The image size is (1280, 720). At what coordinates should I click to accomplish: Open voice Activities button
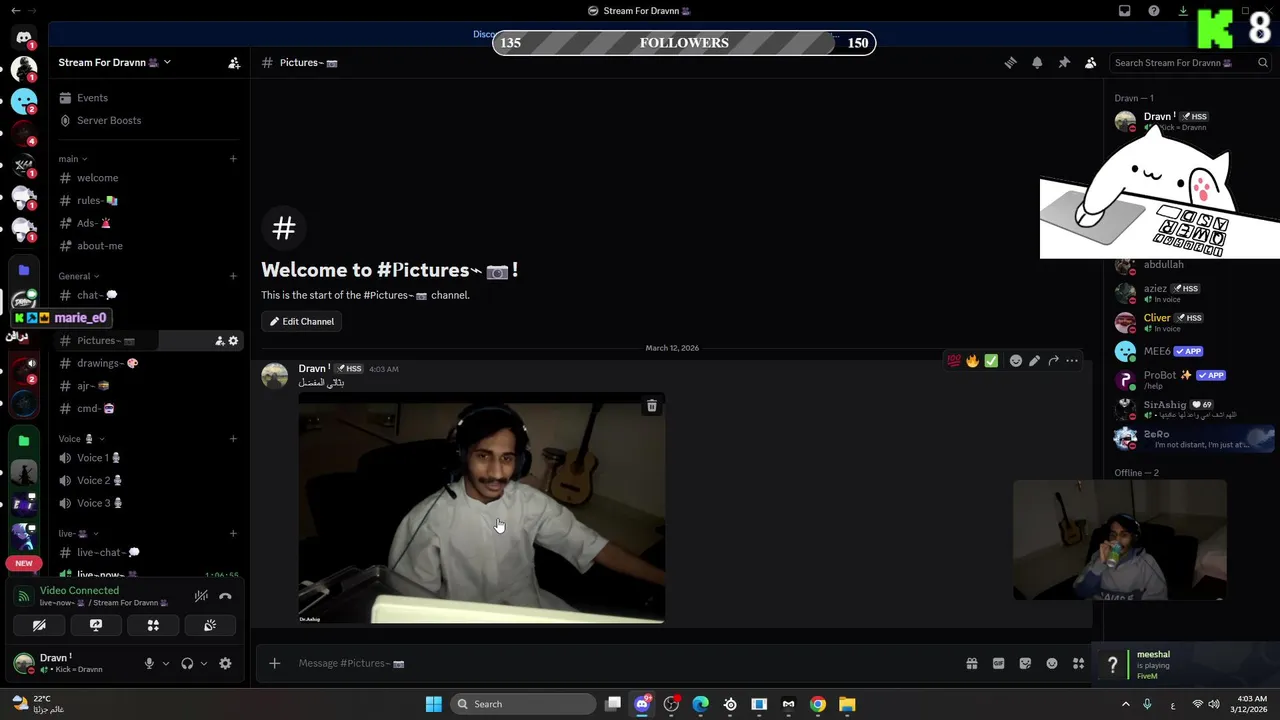[153, 625]
